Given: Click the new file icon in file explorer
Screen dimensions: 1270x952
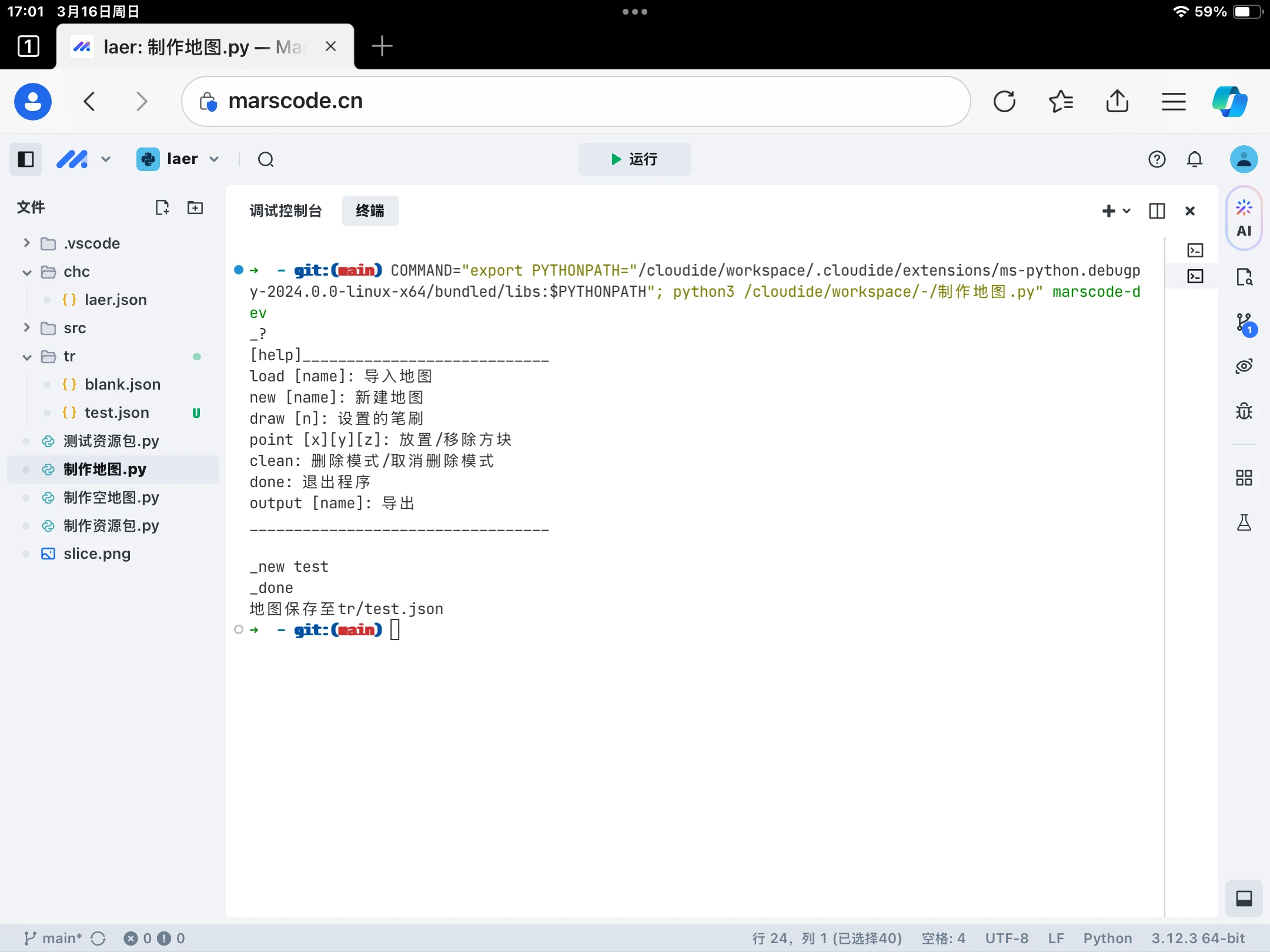Looking at the screenshot, I should (162, 207).
